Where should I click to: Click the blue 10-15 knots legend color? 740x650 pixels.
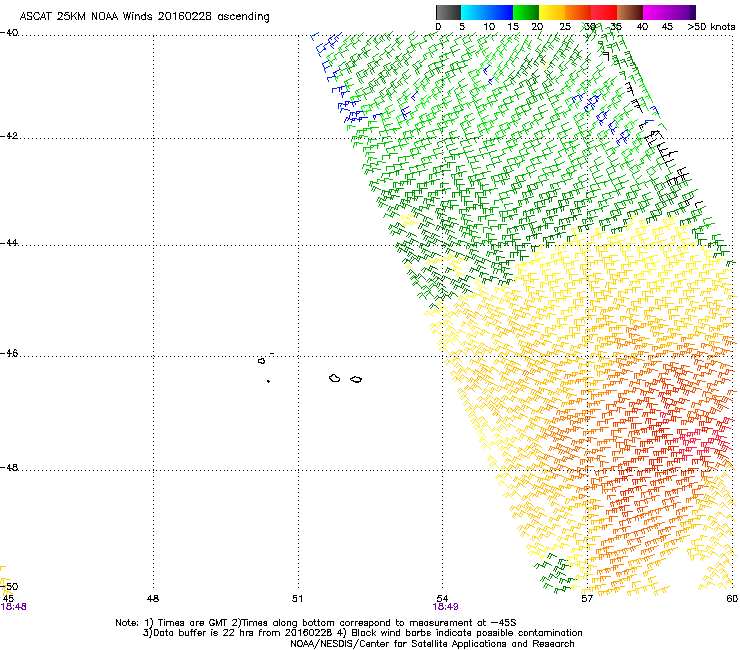[x=500, y=12]
